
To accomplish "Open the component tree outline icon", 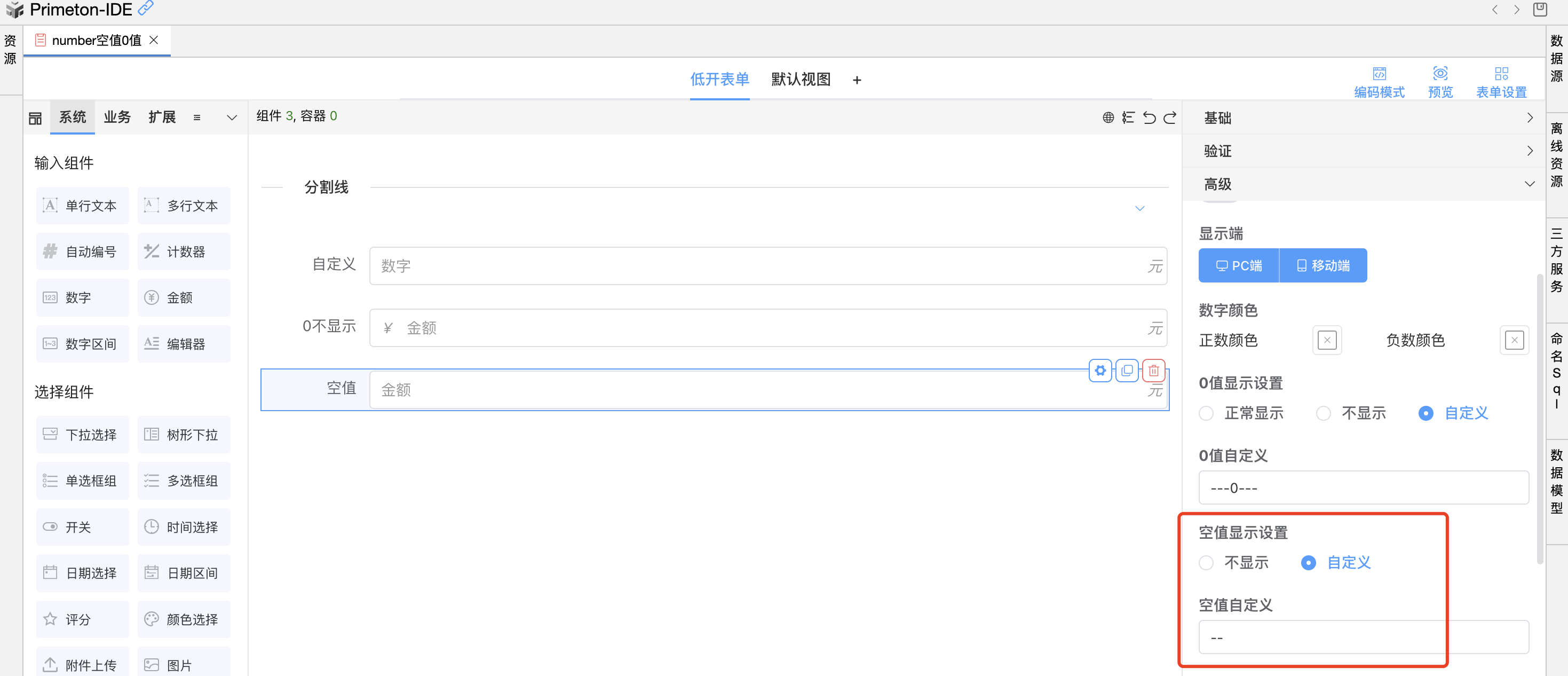I will [x=1128, y=117].
